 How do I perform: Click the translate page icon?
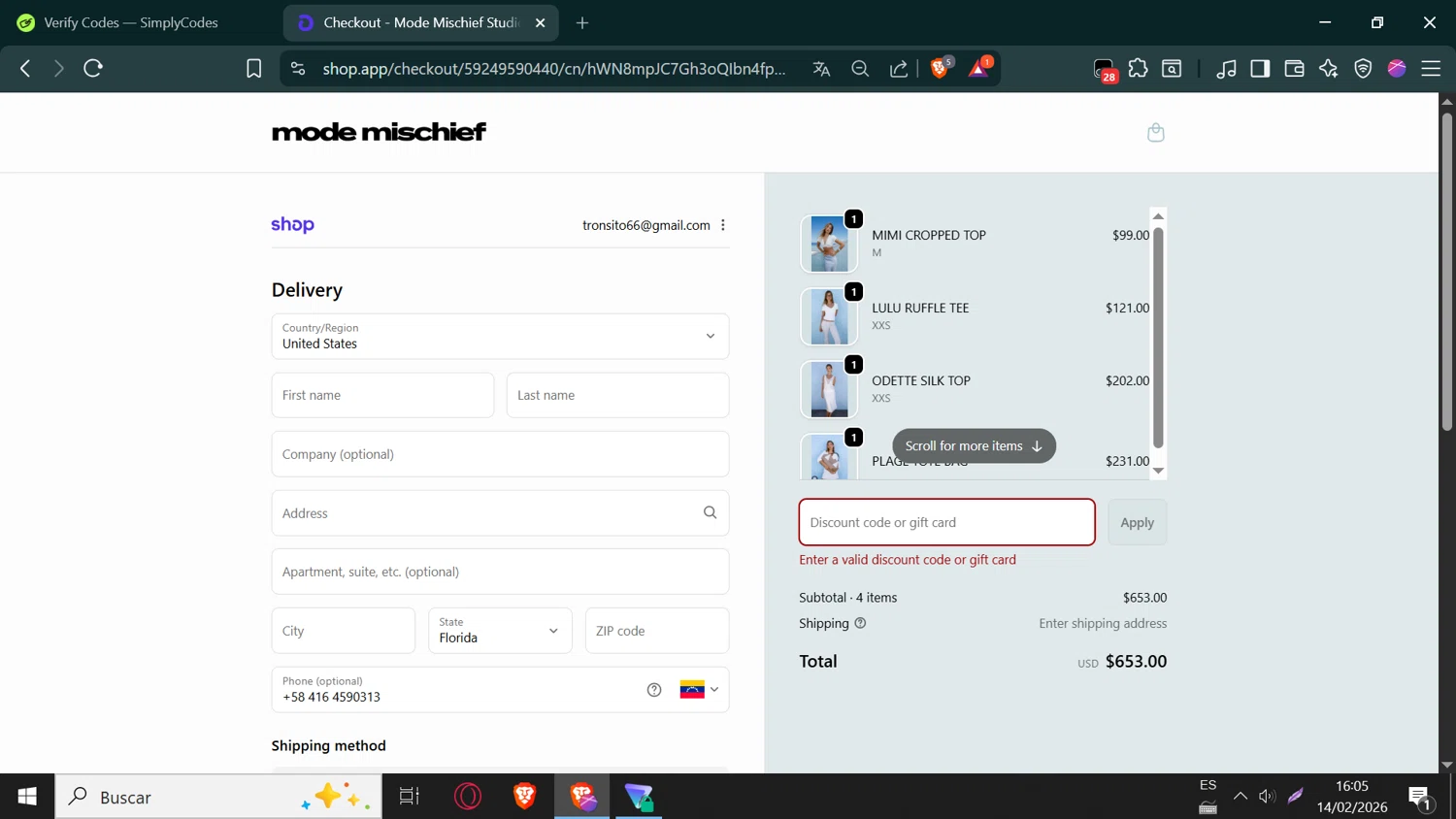coord(821,68)
